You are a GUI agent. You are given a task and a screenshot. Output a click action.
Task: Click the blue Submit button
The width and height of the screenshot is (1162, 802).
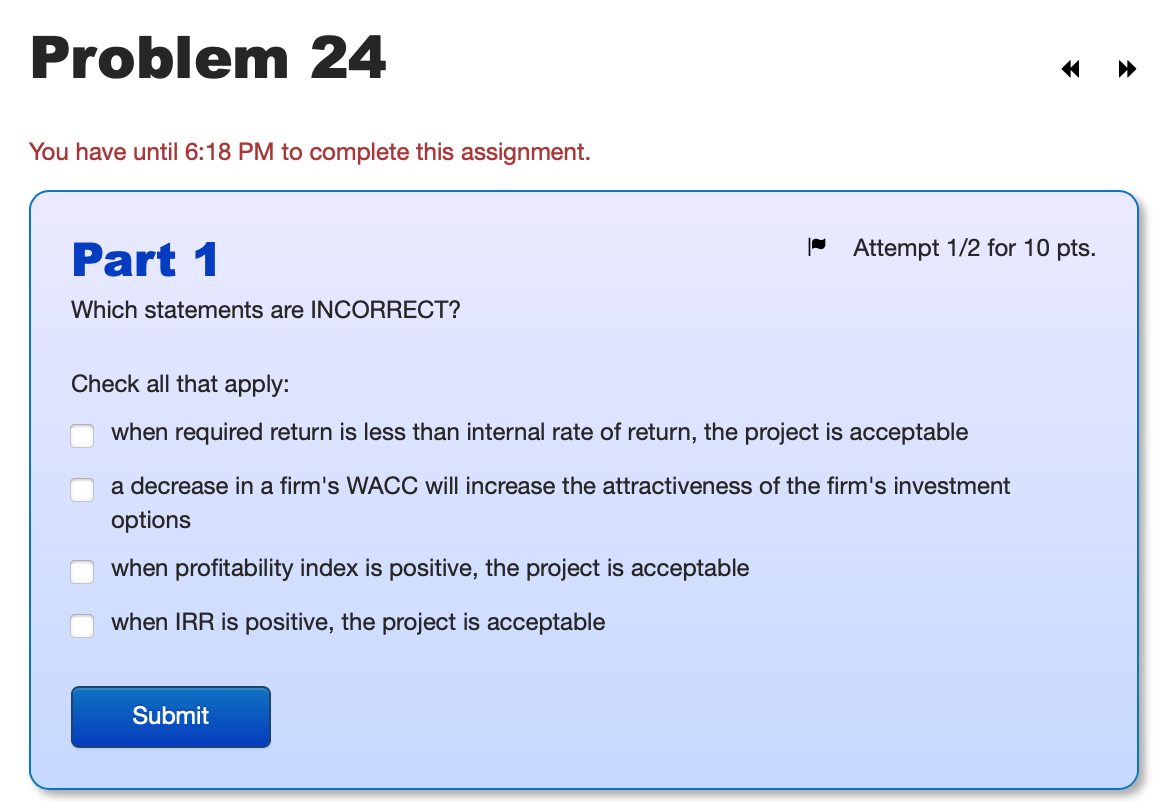[170, 716]
